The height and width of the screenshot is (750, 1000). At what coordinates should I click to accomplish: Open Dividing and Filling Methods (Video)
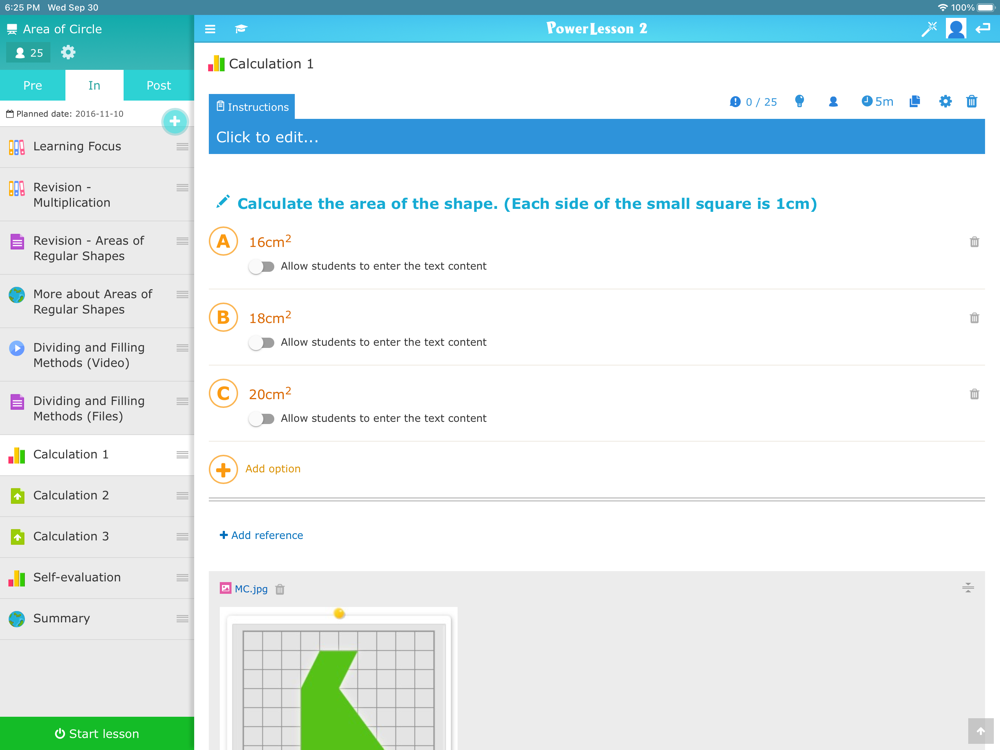[x=97, y=355]
